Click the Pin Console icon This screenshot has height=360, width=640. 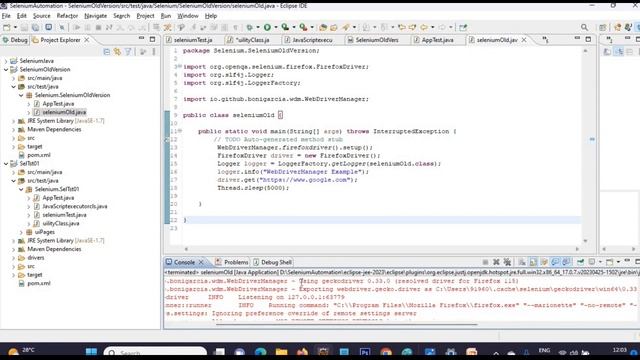580,262
